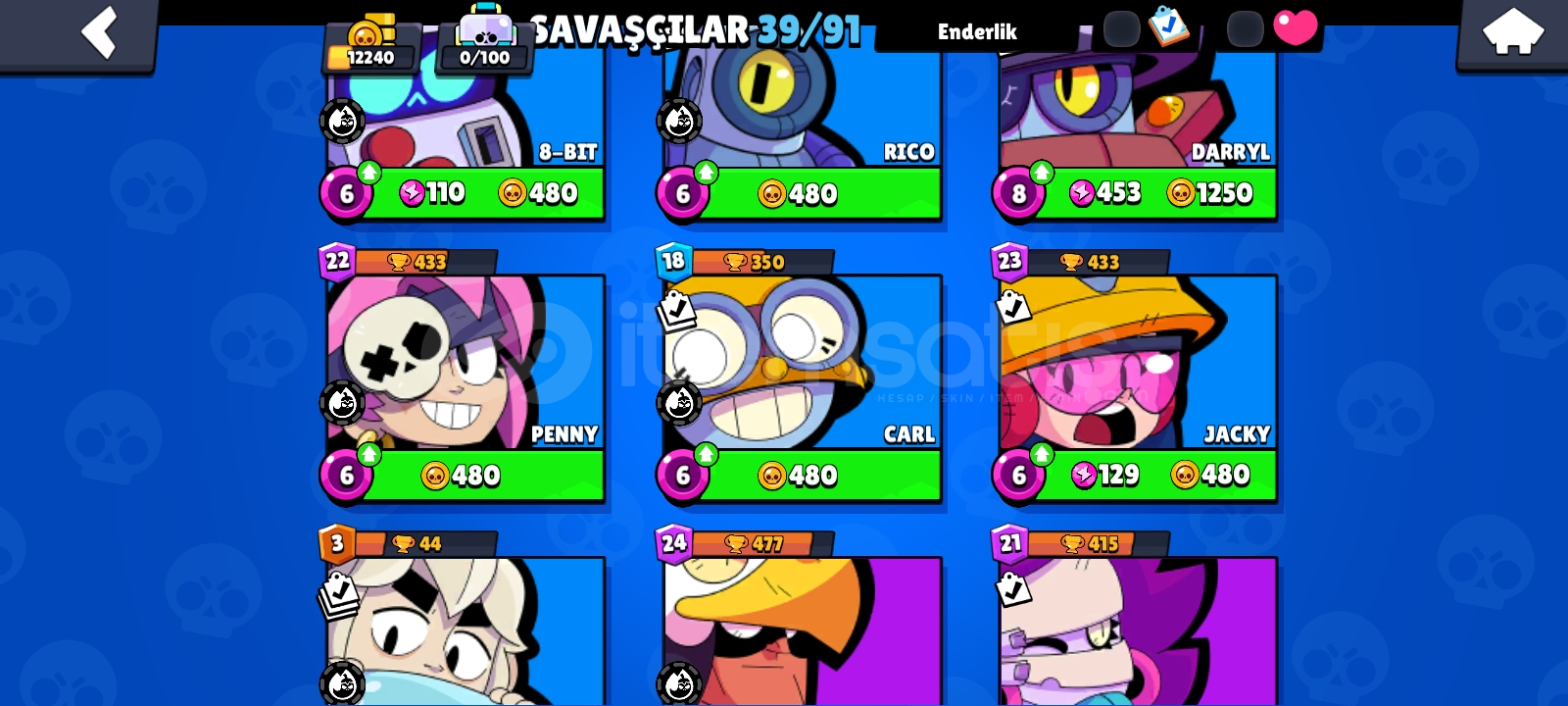The width and height of the screenshot is (1568, 706).
Task: Tap the back arrow icon
Action: point(100,31)
